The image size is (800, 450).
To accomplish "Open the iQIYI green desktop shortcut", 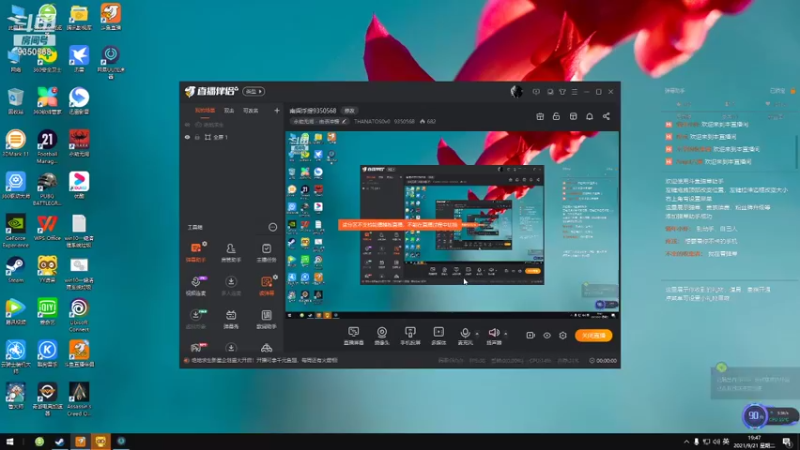I will pos(47,312).
